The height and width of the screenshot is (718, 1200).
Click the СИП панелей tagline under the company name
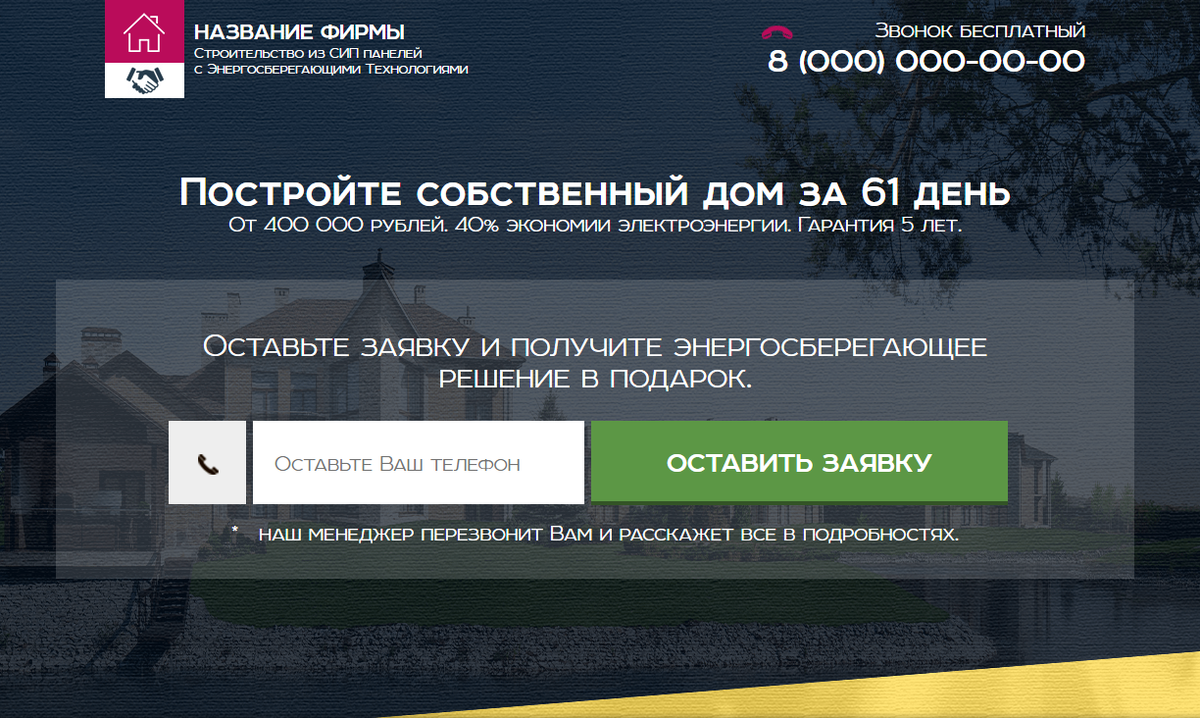pyautogui.click(x=310, y=51)
